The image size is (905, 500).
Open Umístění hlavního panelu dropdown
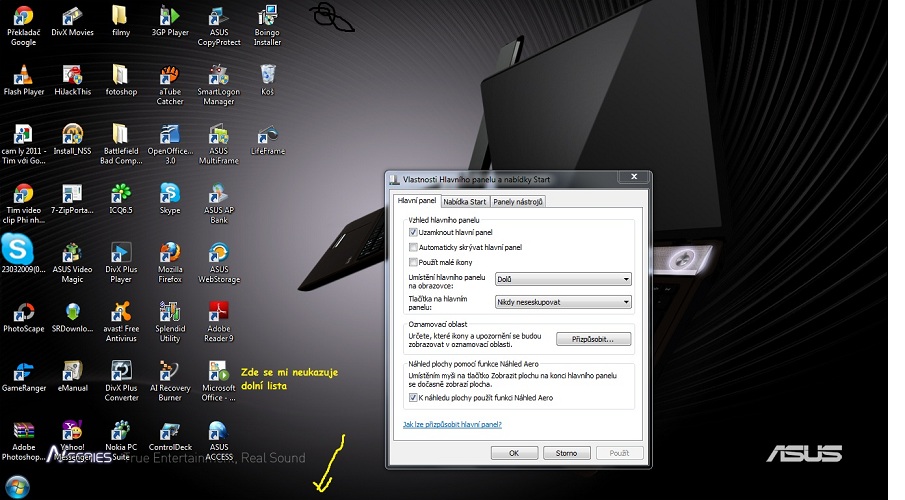click(563, 279)
